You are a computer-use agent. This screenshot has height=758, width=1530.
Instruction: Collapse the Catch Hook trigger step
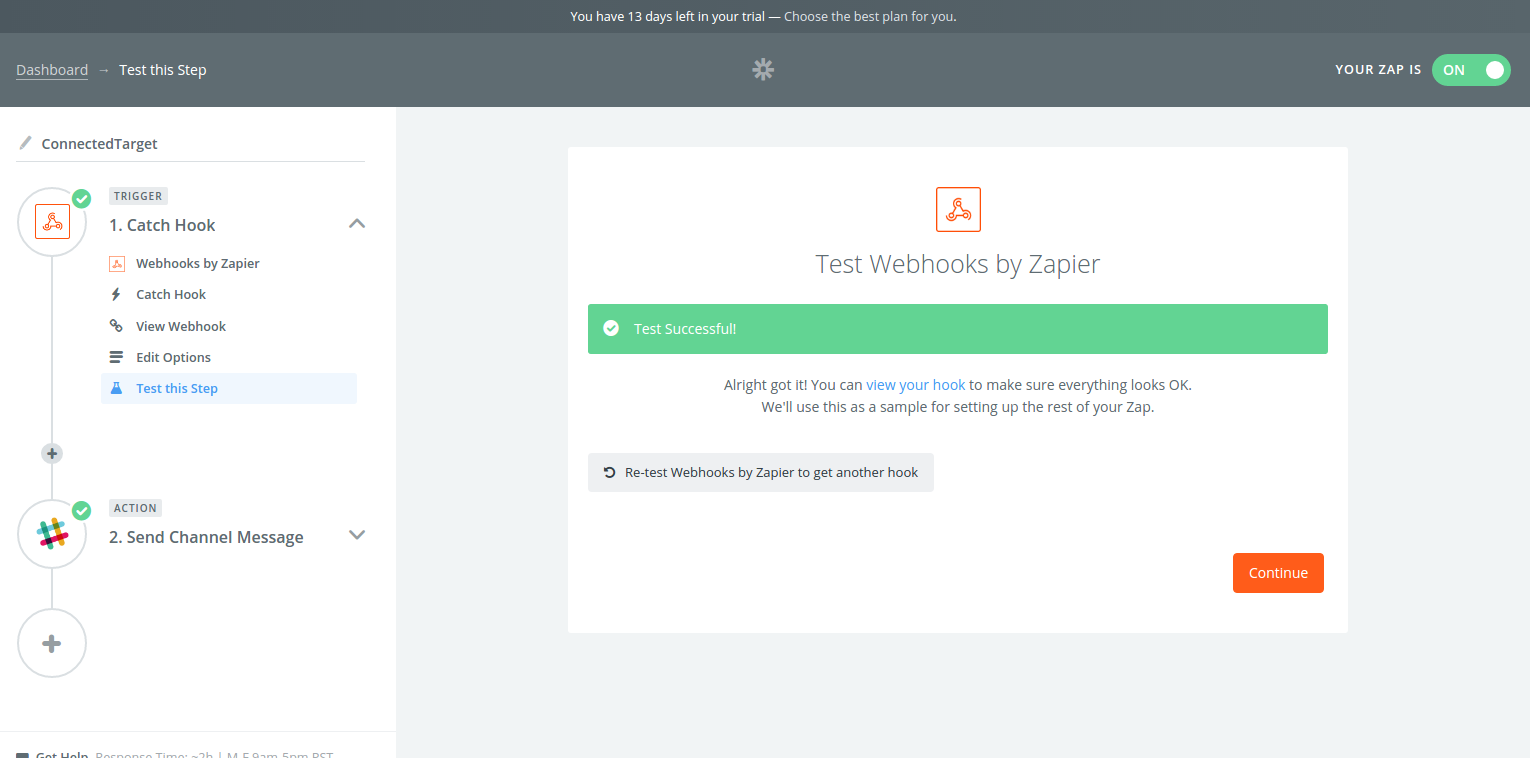click(x=357, y=224)
